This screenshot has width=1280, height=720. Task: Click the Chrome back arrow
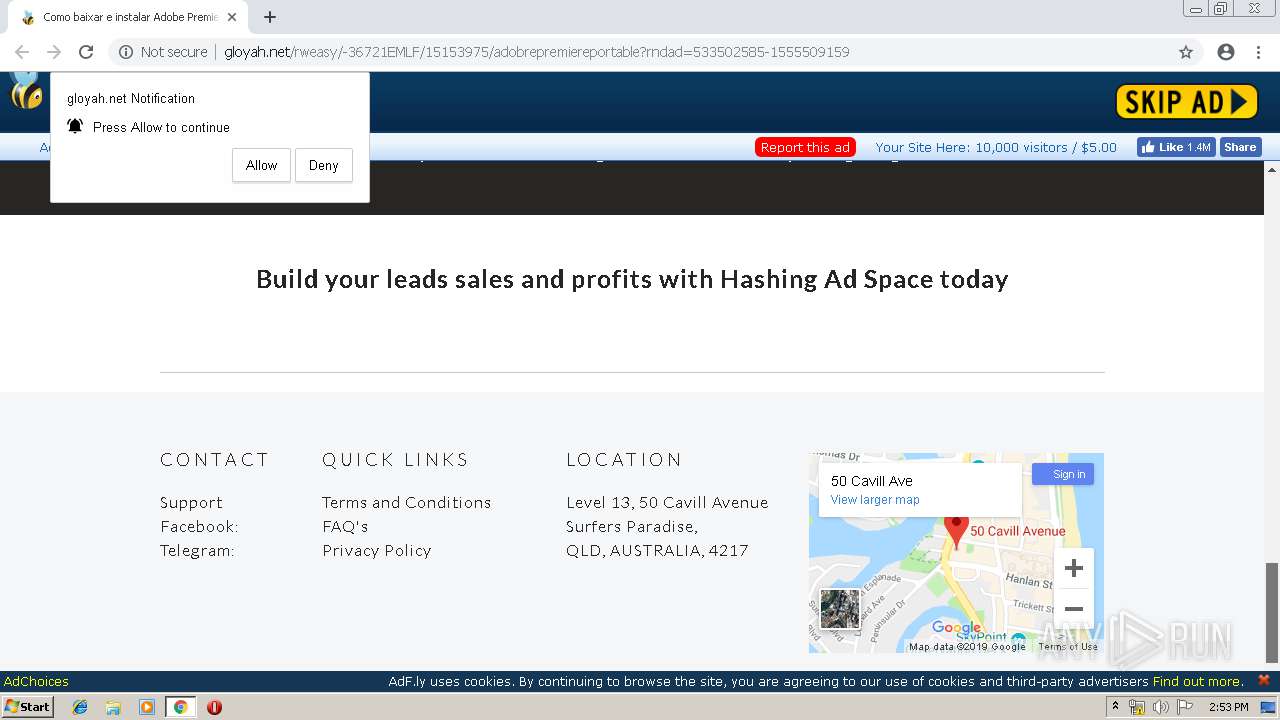tap(22, 52)
